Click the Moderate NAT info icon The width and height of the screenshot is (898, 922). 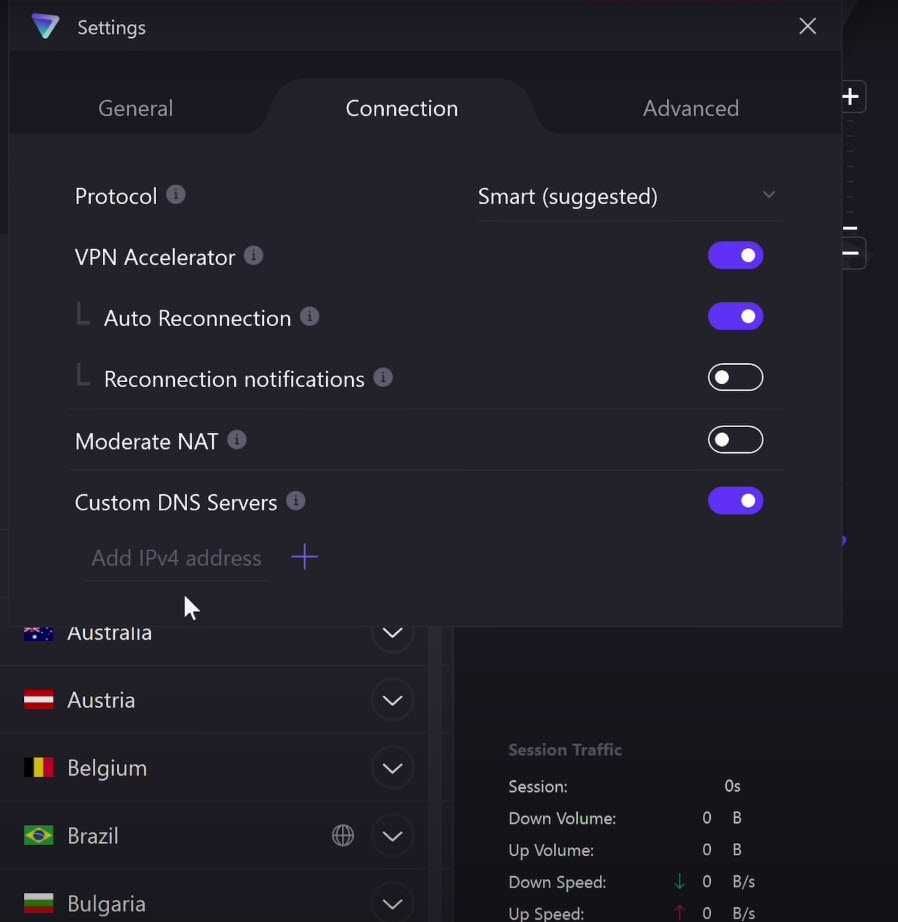click(x=236, y=439)
